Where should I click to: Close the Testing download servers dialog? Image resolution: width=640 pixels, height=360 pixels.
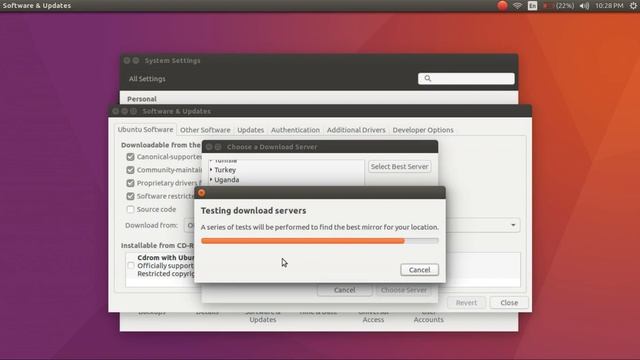pos(202,193)
